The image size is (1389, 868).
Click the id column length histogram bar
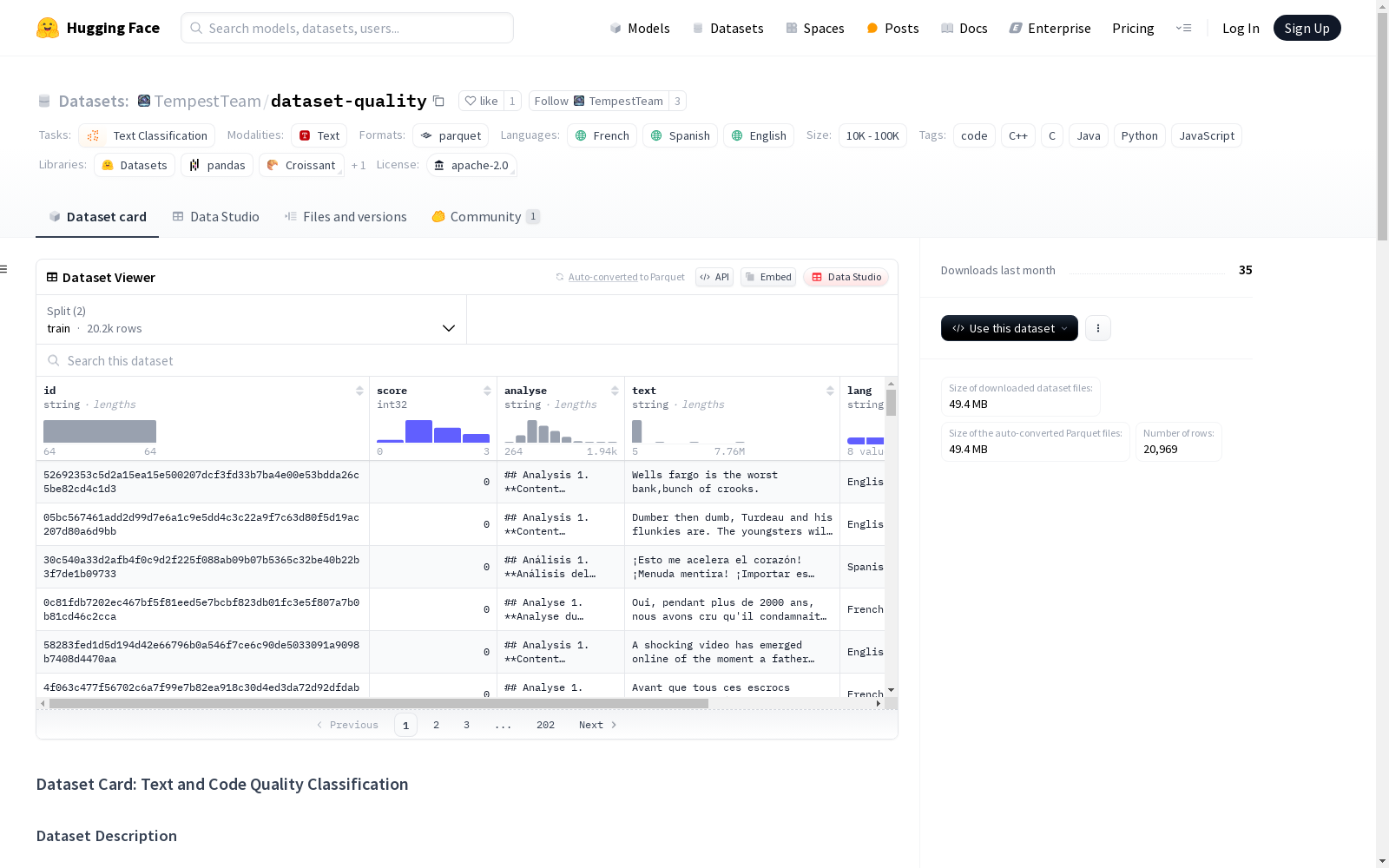pyautogui.click(x=100, y=431)
